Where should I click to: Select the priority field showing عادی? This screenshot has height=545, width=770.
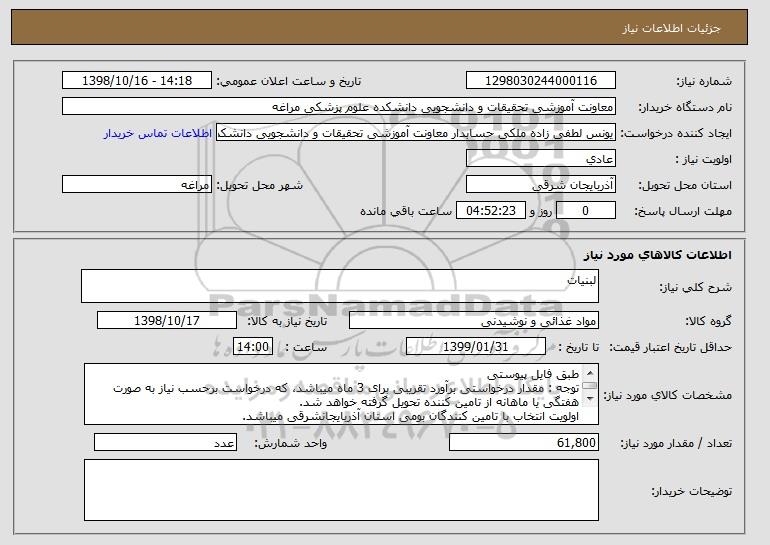(x=541, y=159)
